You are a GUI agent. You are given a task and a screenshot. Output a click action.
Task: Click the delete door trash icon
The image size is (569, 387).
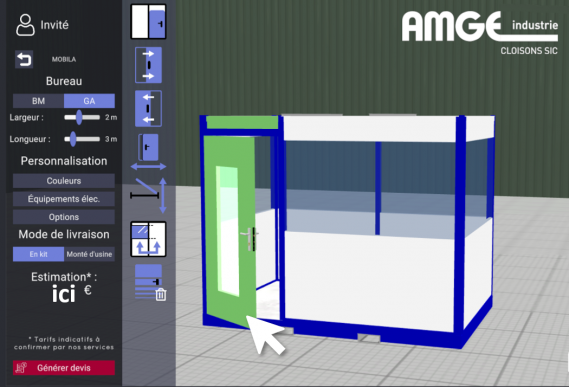click(150, 282)
